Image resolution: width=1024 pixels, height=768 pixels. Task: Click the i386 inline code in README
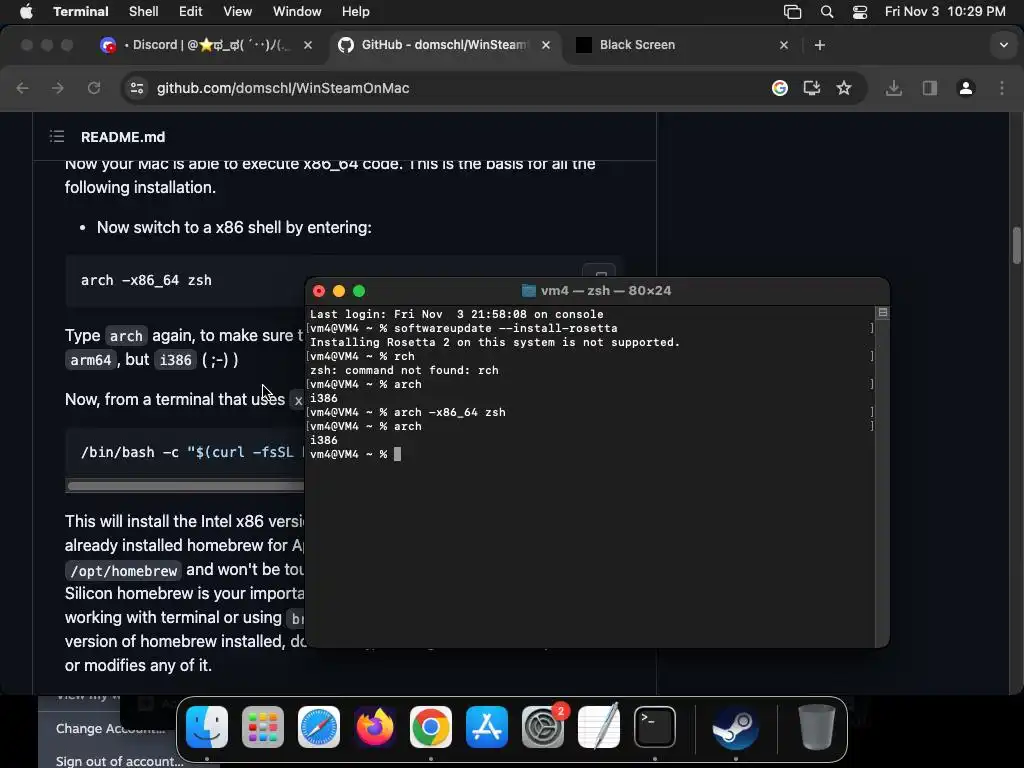[x=176, y=360]
